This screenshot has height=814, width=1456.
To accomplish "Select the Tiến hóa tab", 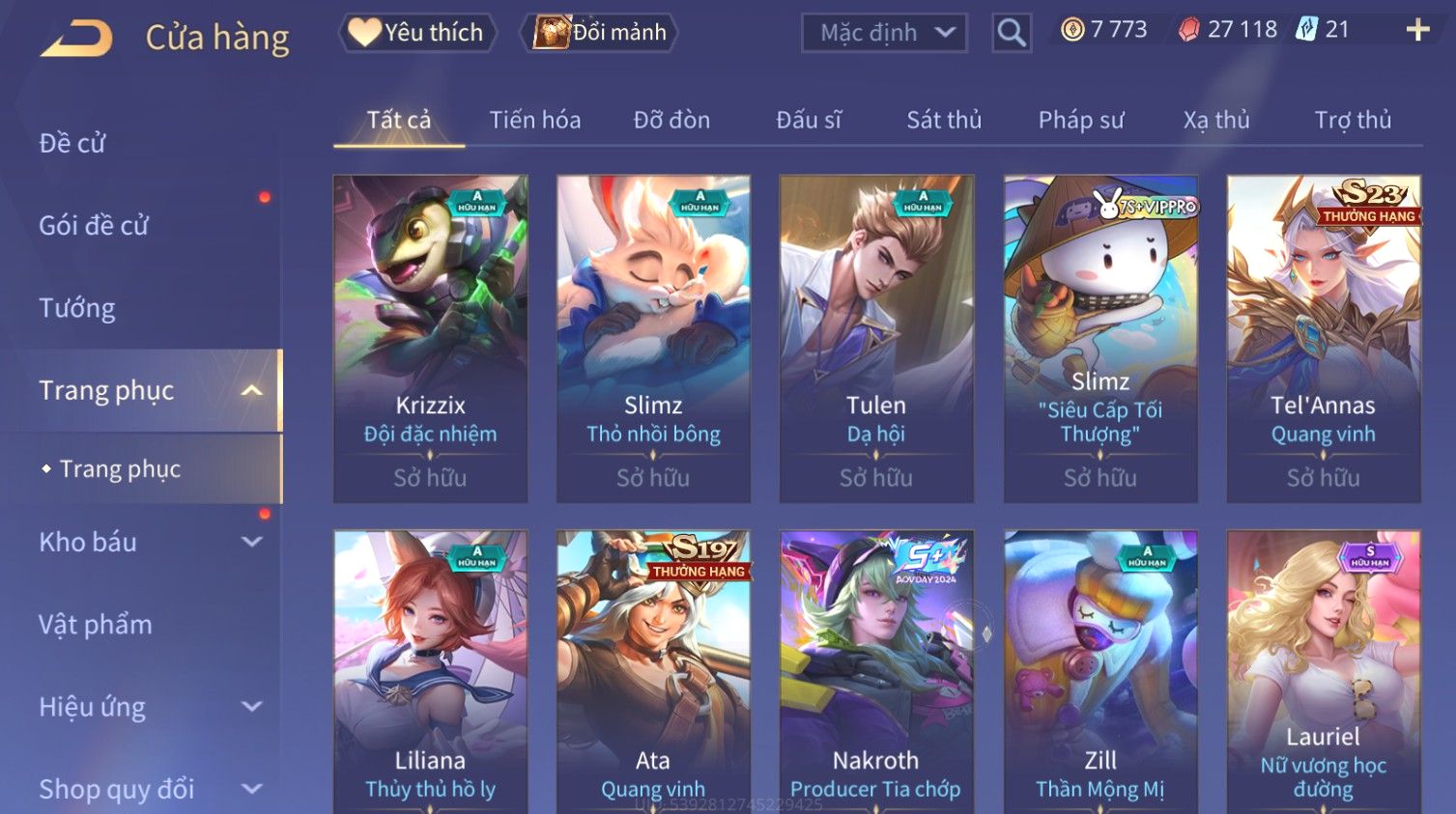I will pos(534,120).
